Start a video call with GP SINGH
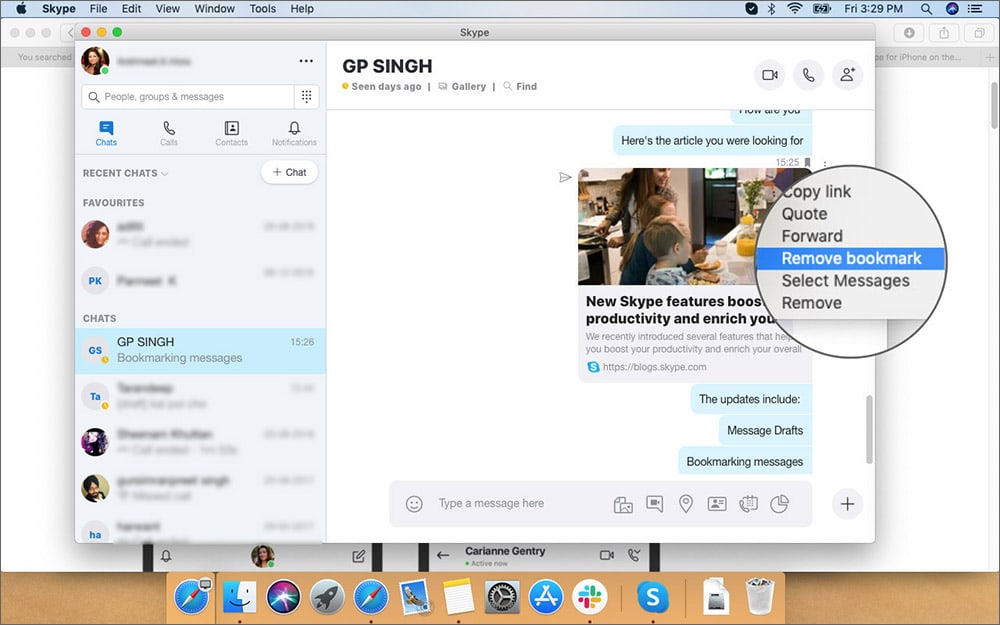Image resolution: width=1000 pixels, height=625 pixels. point(768,75)
